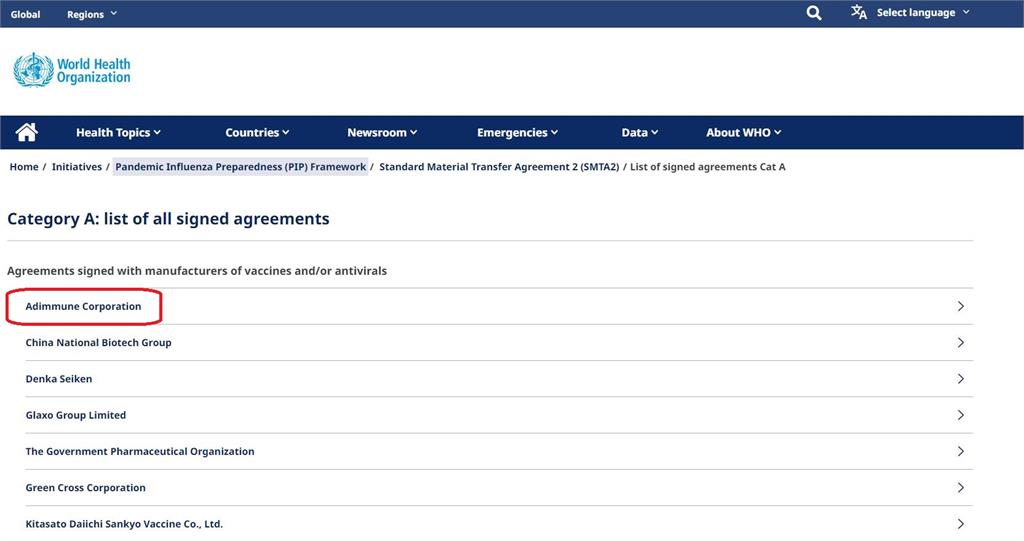Click the World Health Organization logo
The image size is (1024, 541).
(x=72, y=70)
